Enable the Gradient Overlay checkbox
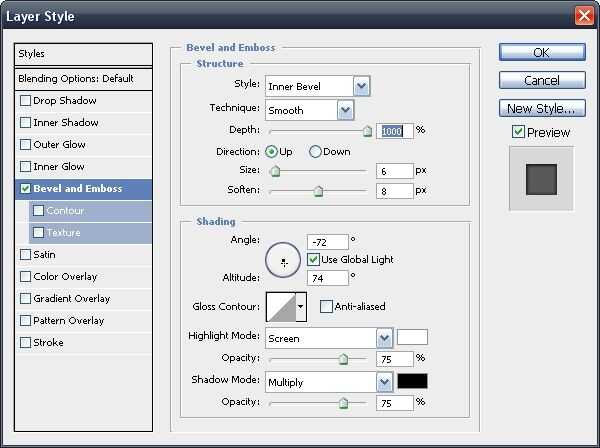This screenshot has width=600, height=448. pyautogui.click(x=25, y=299)
